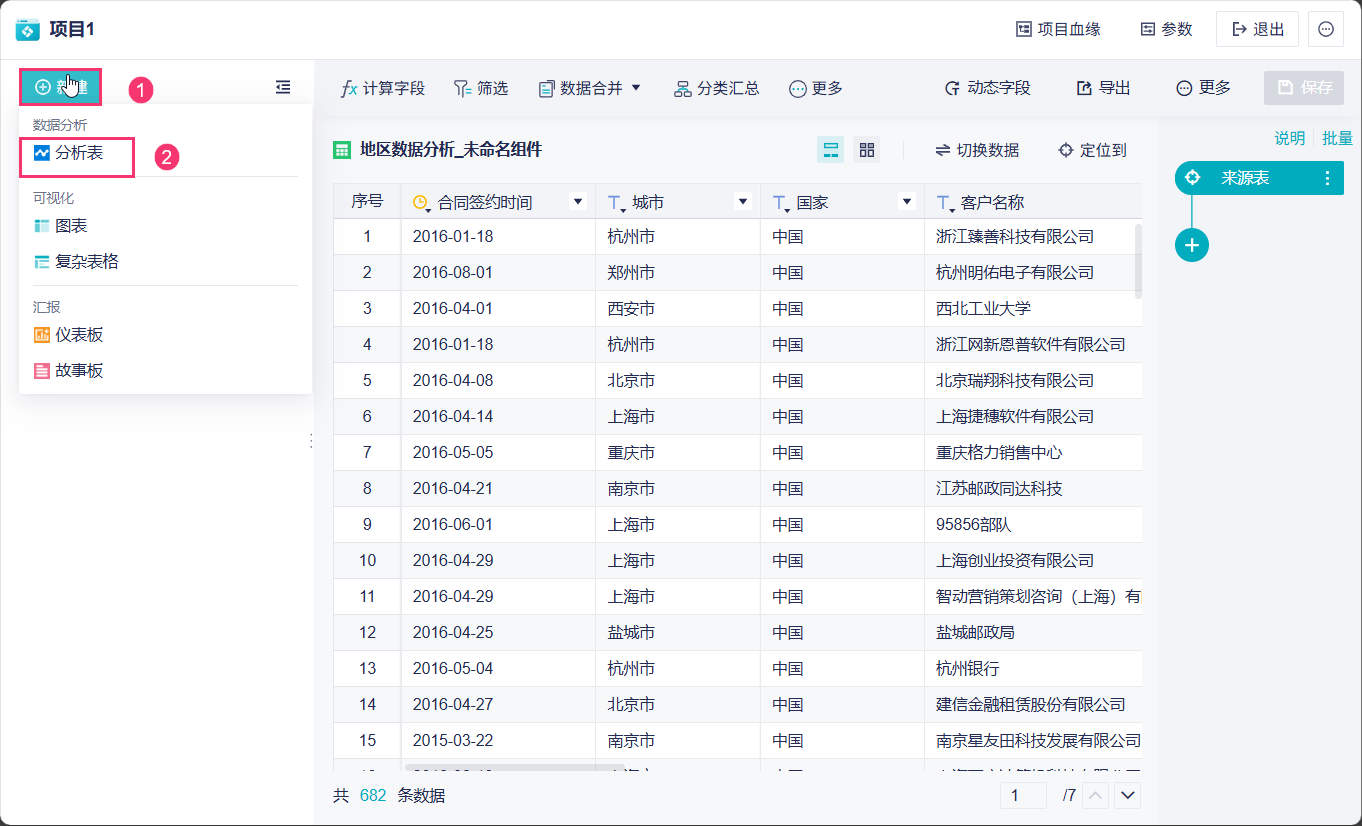
Task: Click the 项目1 project folder icon
Action: (x=28, y=29)
